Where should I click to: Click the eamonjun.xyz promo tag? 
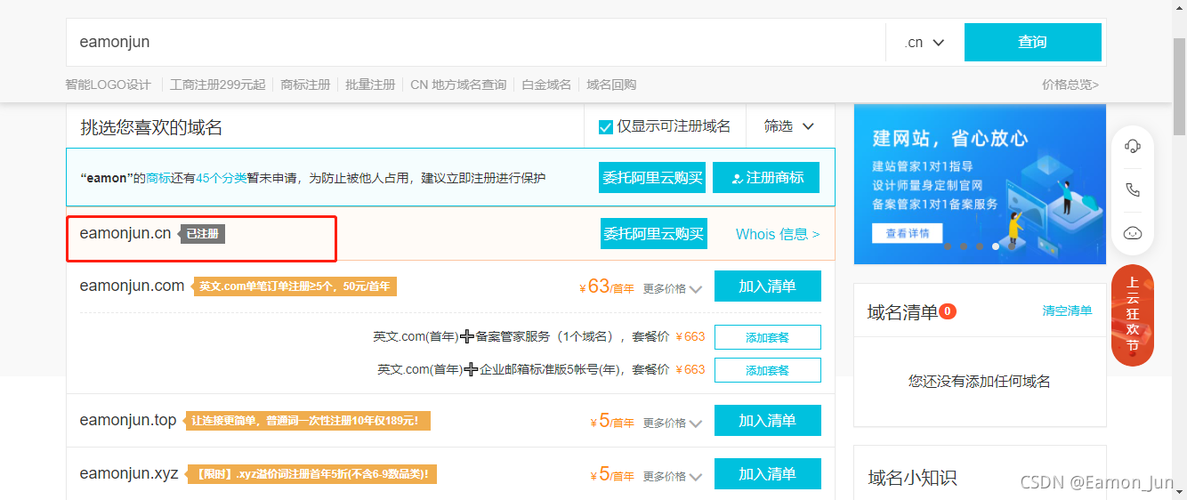tap(312, 475)
